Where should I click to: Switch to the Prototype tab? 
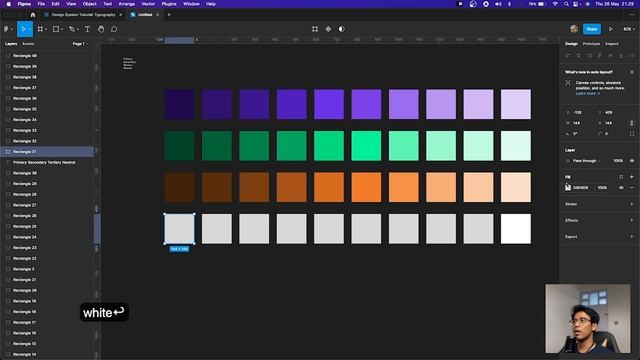(x=591, y=44)
